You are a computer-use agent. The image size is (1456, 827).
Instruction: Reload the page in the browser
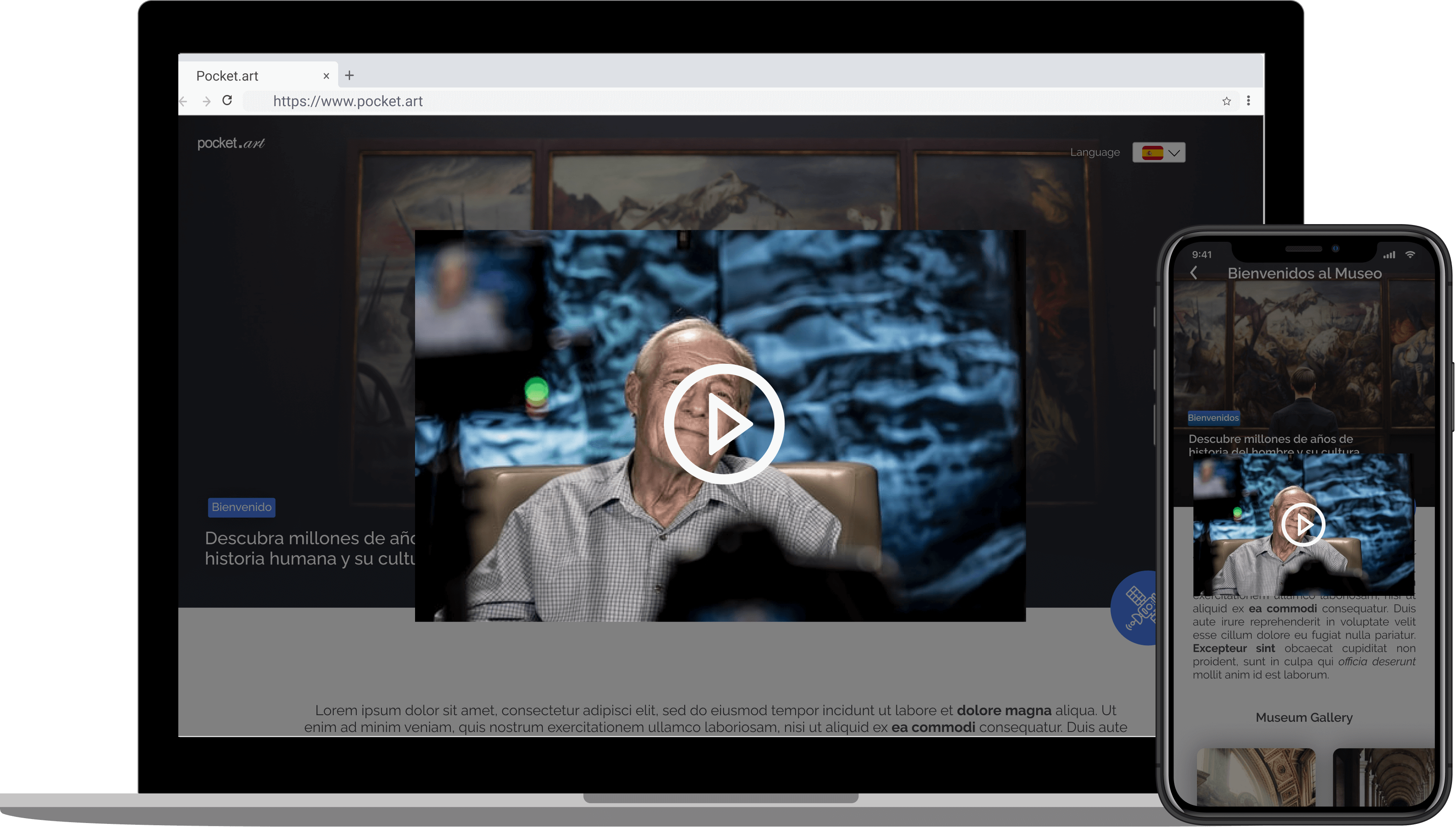[227, 100]
